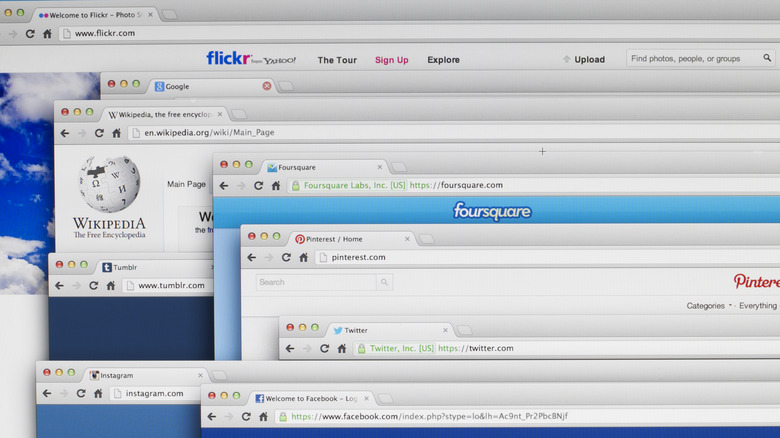780x438 pixels.
Task: Close the Google tab with its X
Action: [x=267, y=86]
